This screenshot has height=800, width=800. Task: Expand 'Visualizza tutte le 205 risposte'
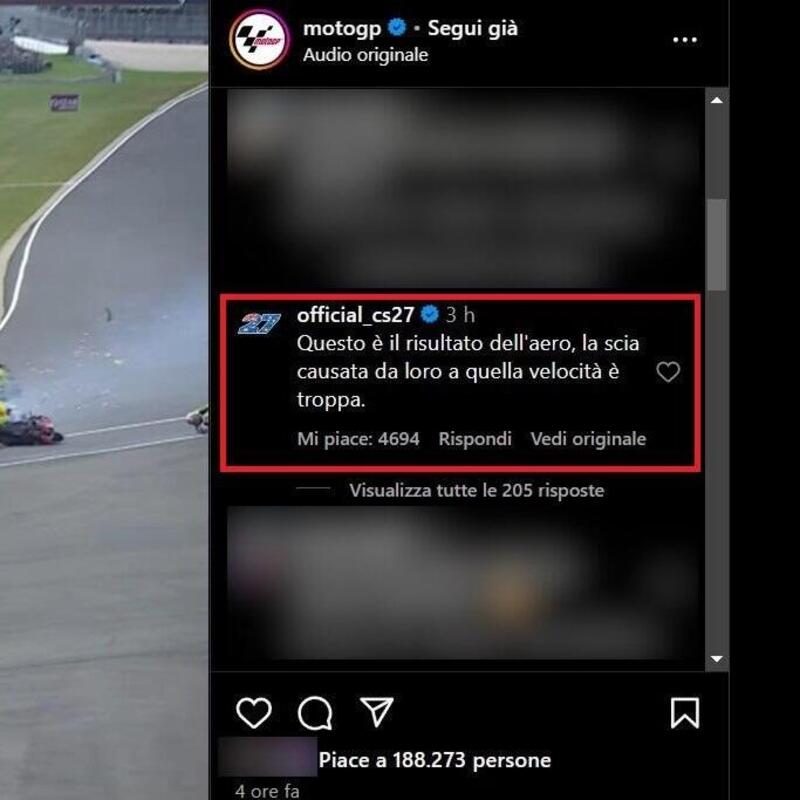point(477,490)
